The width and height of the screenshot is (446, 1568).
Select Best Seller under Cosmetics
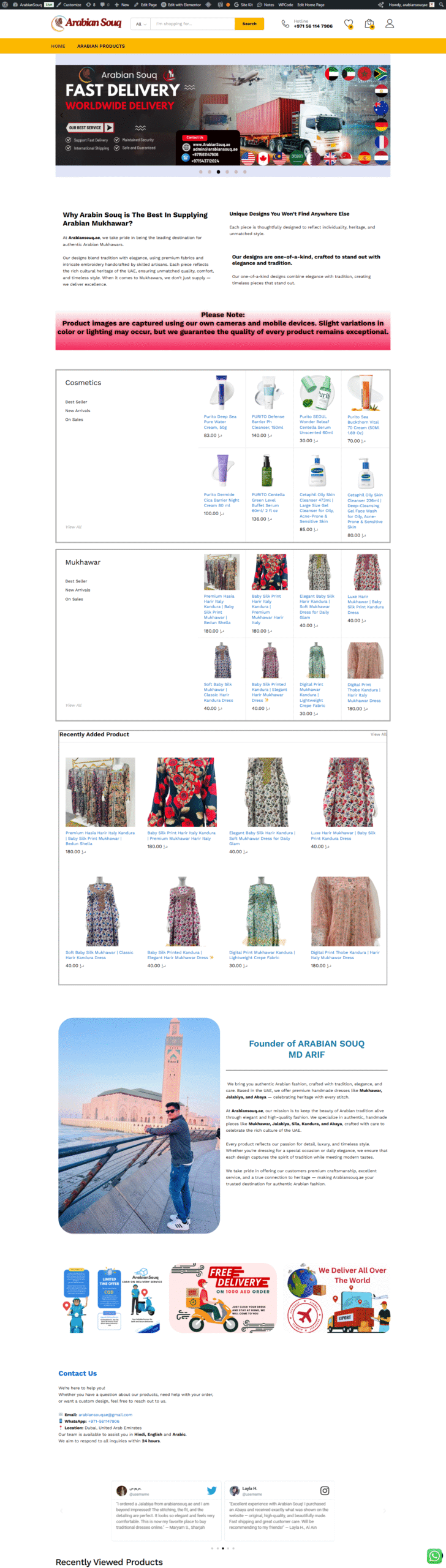coord(77,402)
